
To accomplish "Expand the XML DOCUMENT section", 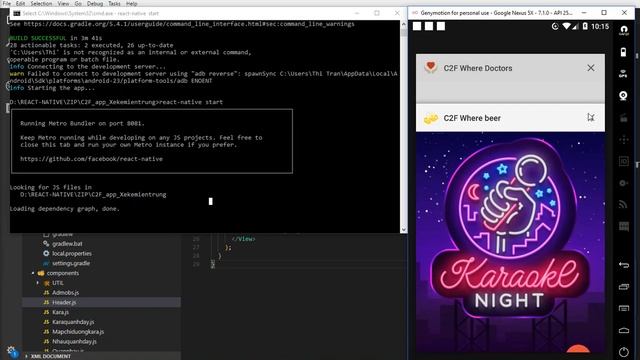I will click(x=51, y=356).
